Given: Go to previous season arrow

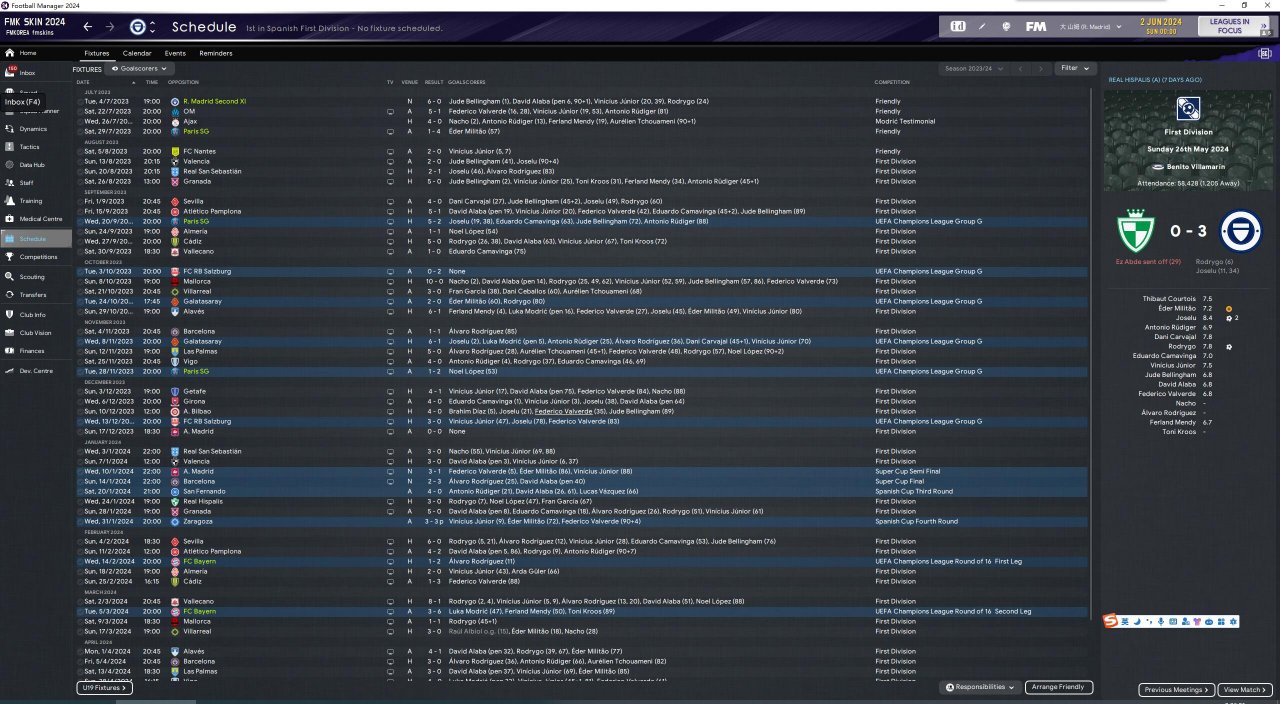Looking at the screenshot, I should click(1019, 69).
